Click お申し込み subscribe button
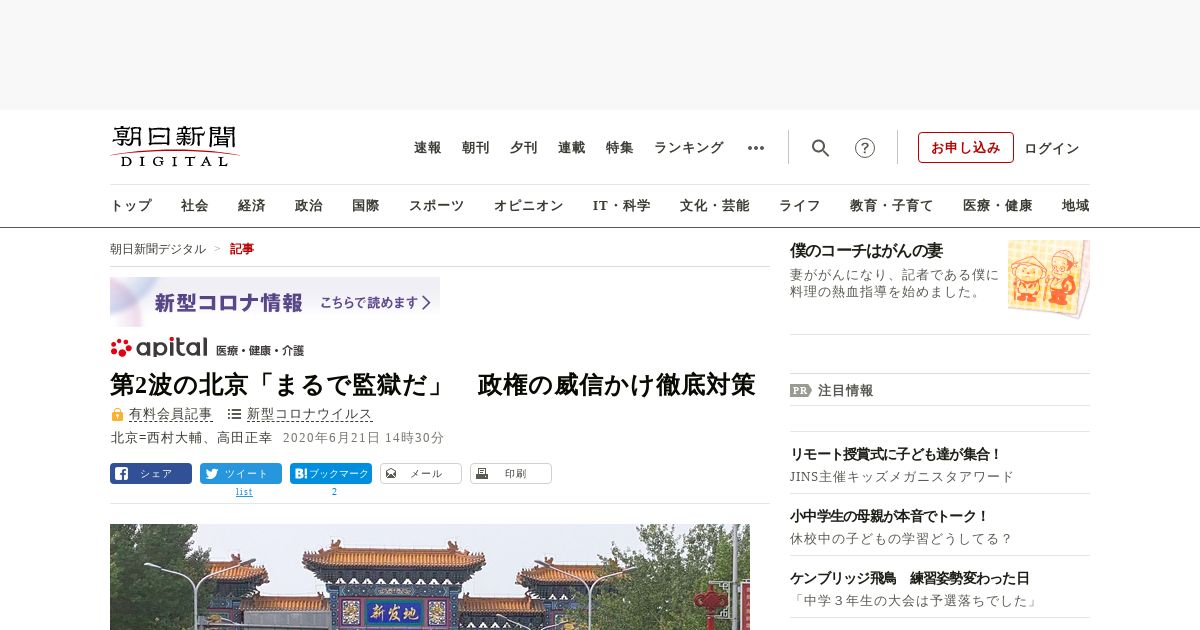1200x630 pixels. pyautogui.click(x=966, y=148)
